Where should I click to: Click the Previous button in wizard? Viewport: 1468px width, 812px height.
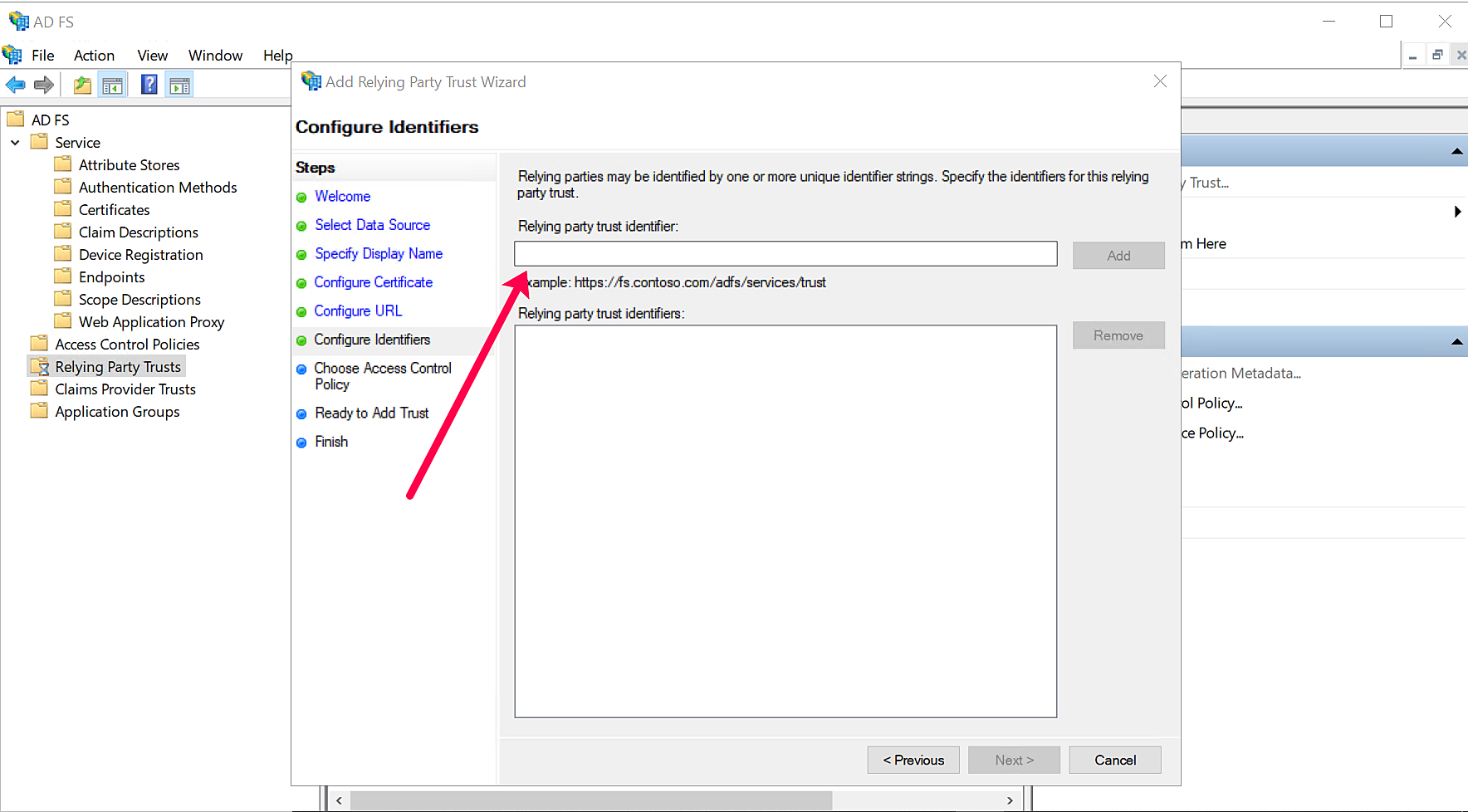point(913,760)
